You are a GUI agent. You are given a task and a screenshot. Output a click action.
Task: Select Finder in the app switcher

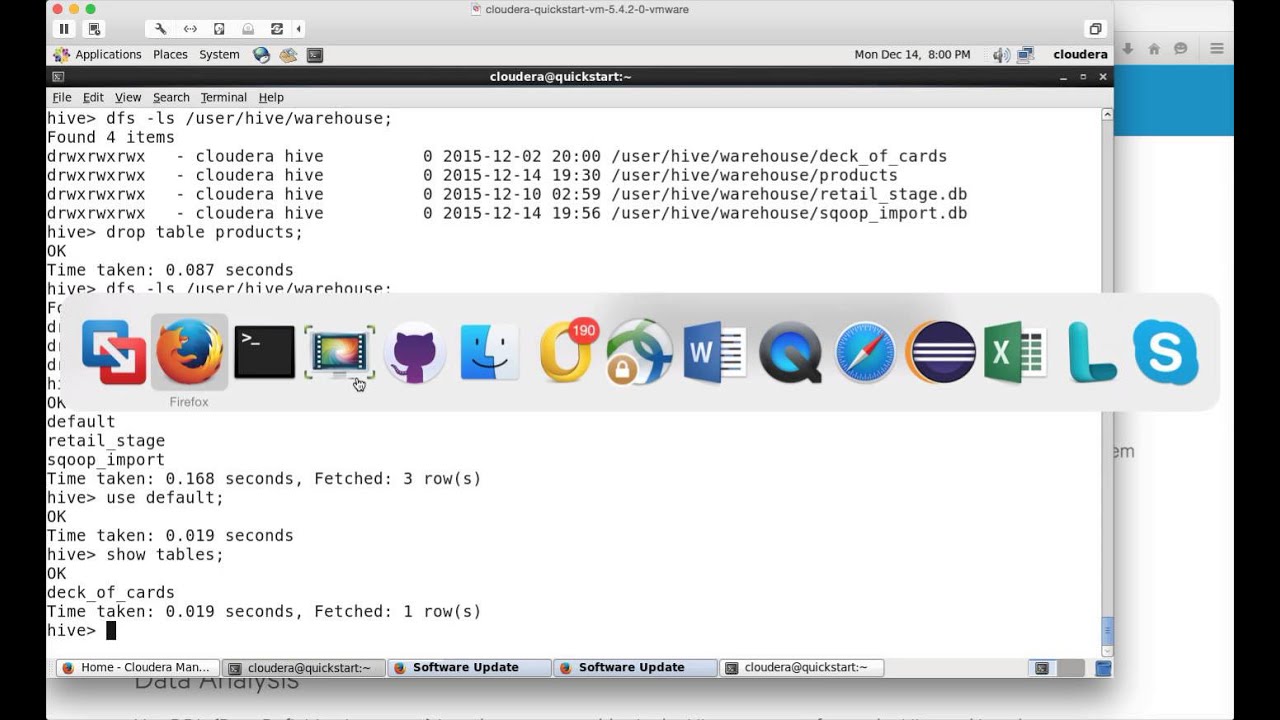click(489, 352)
